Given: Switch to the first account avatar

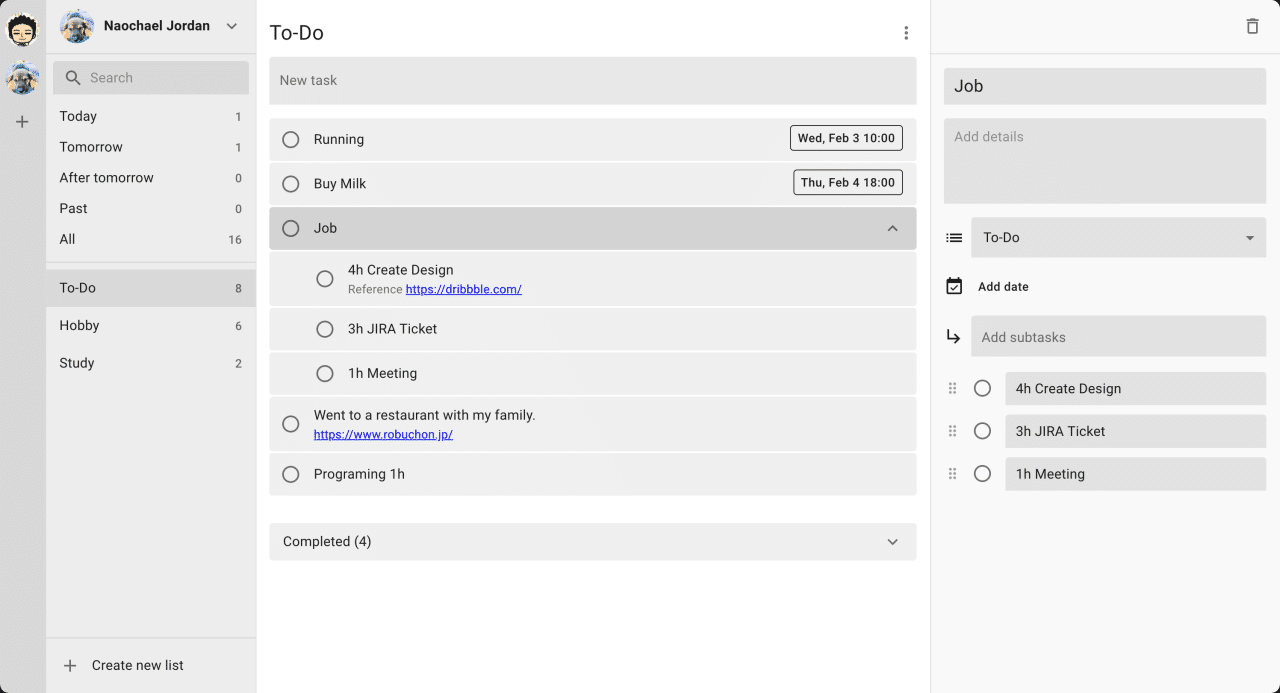Looking at the screenshot, I should [x=22, y=30].
